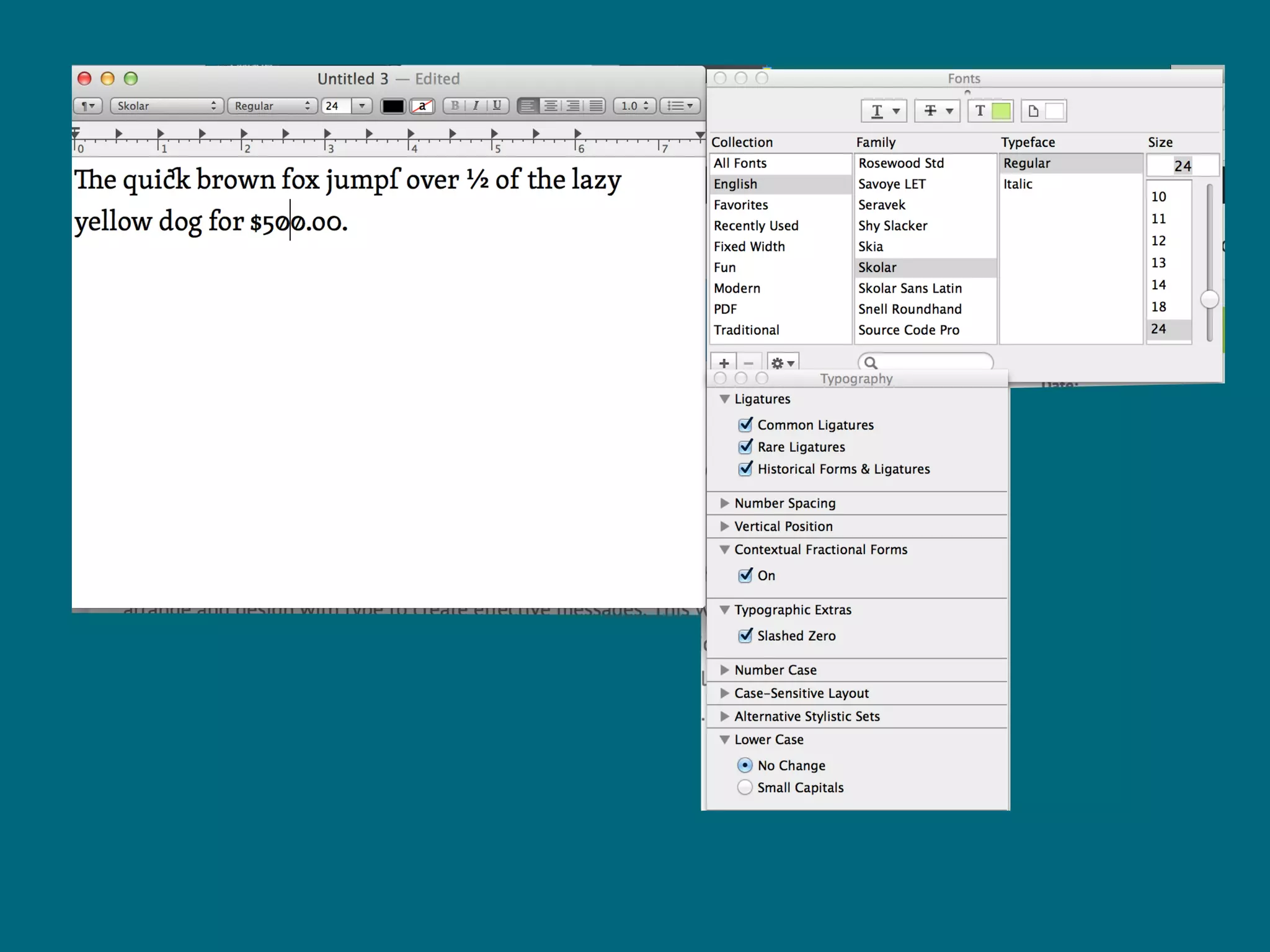Open the Skolar font family dropdown

(x=166, y=106)
